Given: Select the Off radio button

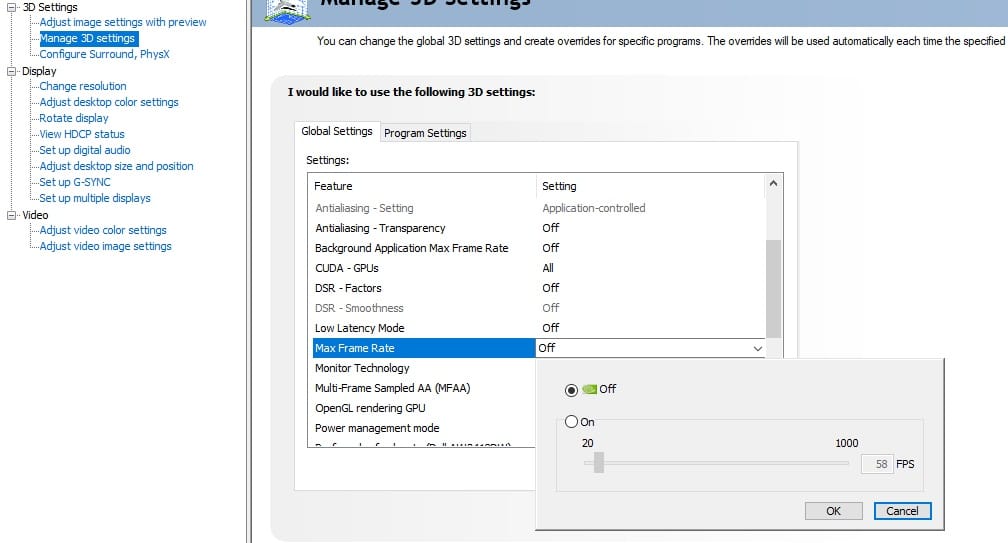Looking at the screenshot, I should [572, 390].
